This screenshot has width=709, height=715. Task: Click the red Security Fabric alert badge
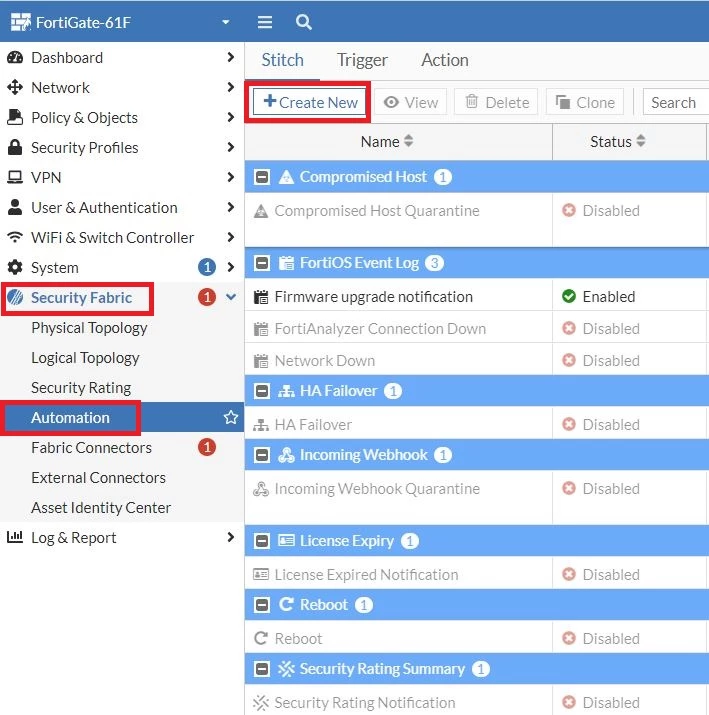[x=207, y=297]
